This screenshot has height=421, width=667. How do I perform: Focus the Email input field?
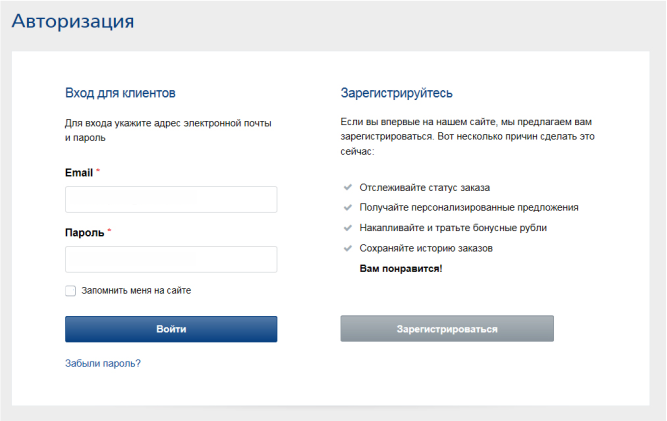(x=171, y=200)
